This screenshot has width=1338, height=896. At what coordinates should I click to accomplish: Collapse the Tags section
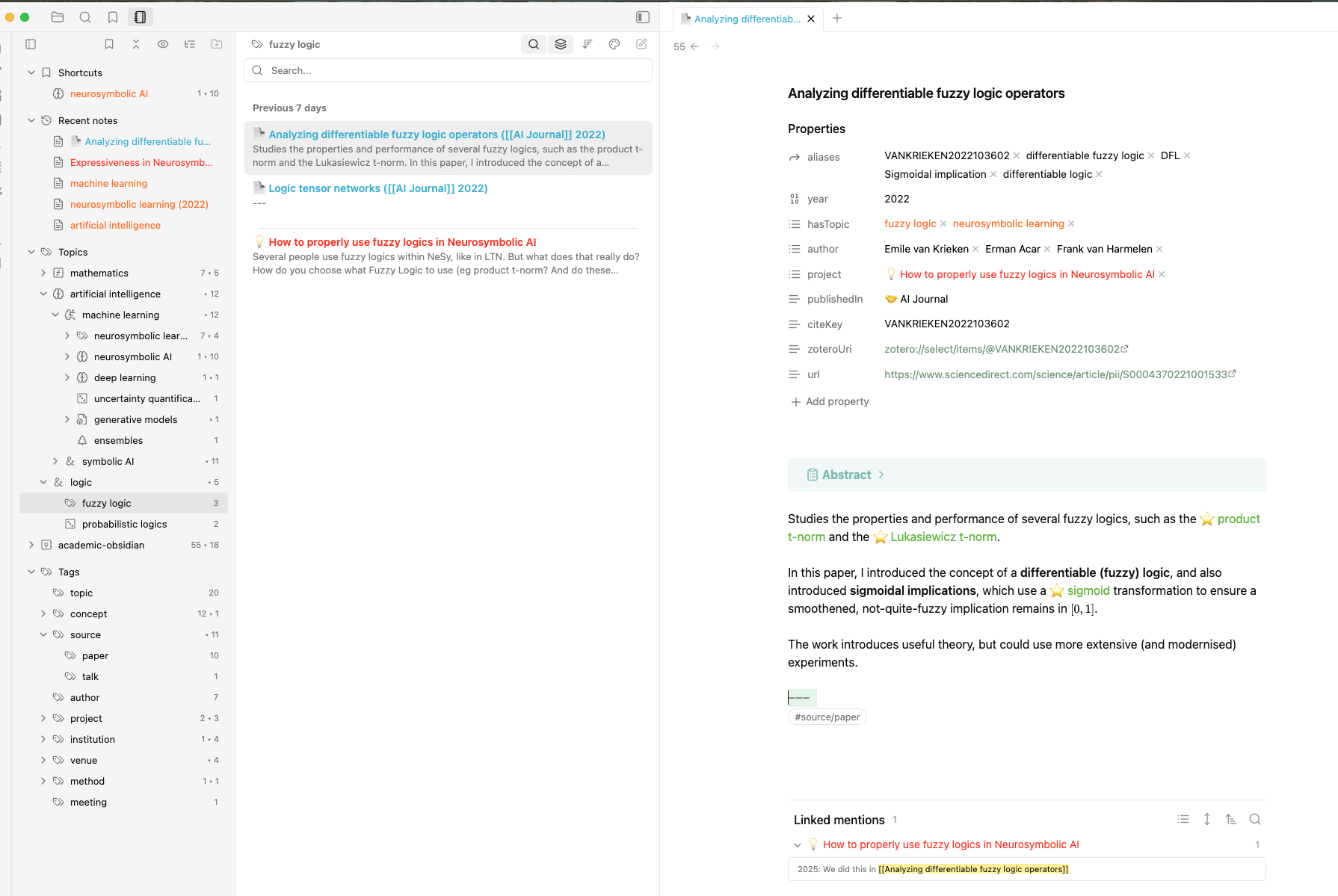point(31,572)
